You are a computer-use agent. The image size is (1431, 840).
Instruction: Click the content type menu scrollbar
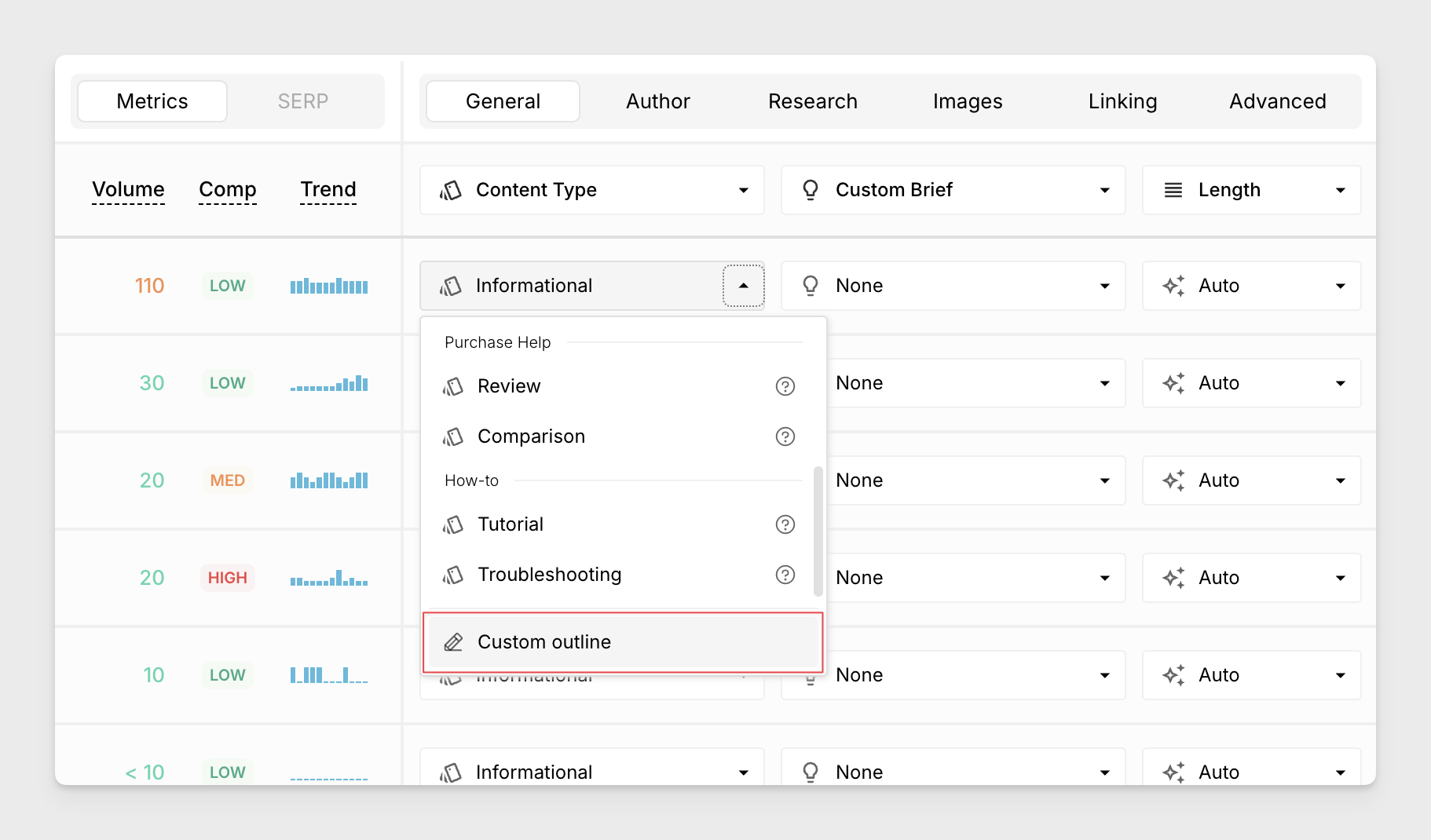(818, 531)
